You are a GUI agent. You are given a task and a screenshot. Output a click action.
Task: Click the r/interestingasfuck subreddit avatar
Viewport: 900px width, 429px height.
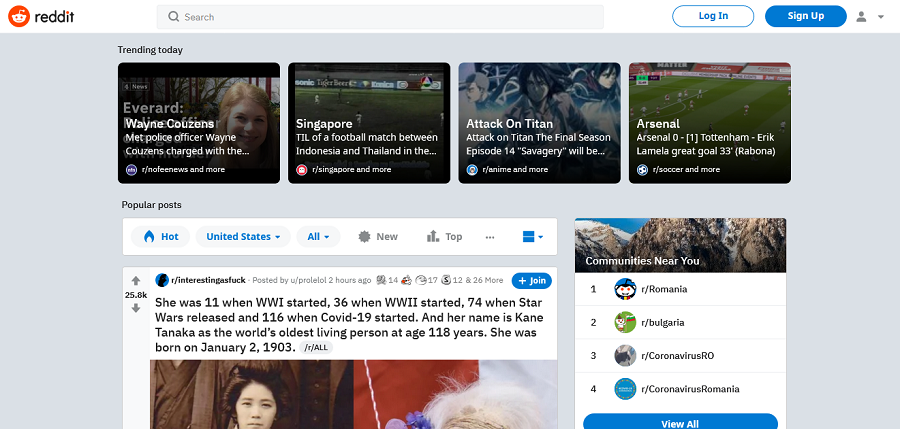click(162, 280)
